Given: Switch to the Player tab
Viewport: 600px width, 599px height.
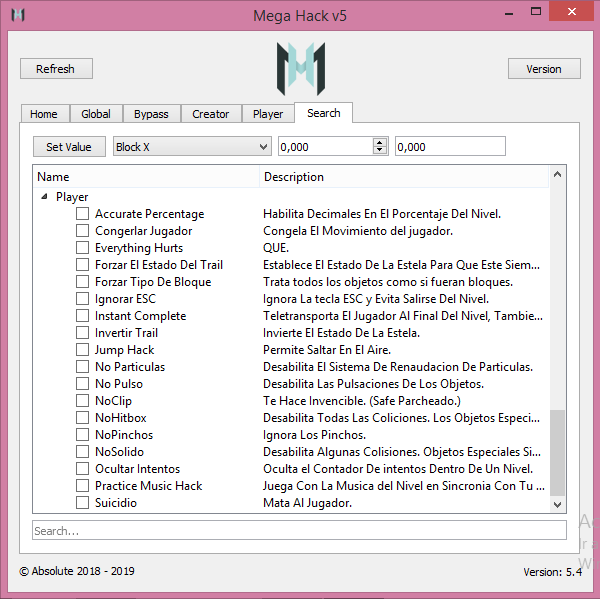Looking at the screenshot, I should coord(268,114).
